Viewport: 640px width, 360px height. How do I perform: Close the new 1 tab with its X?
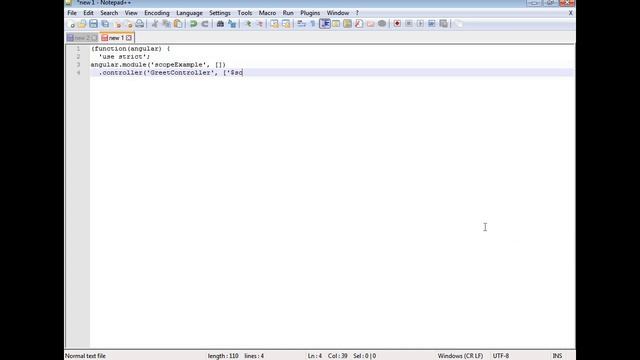coord(129,38)
